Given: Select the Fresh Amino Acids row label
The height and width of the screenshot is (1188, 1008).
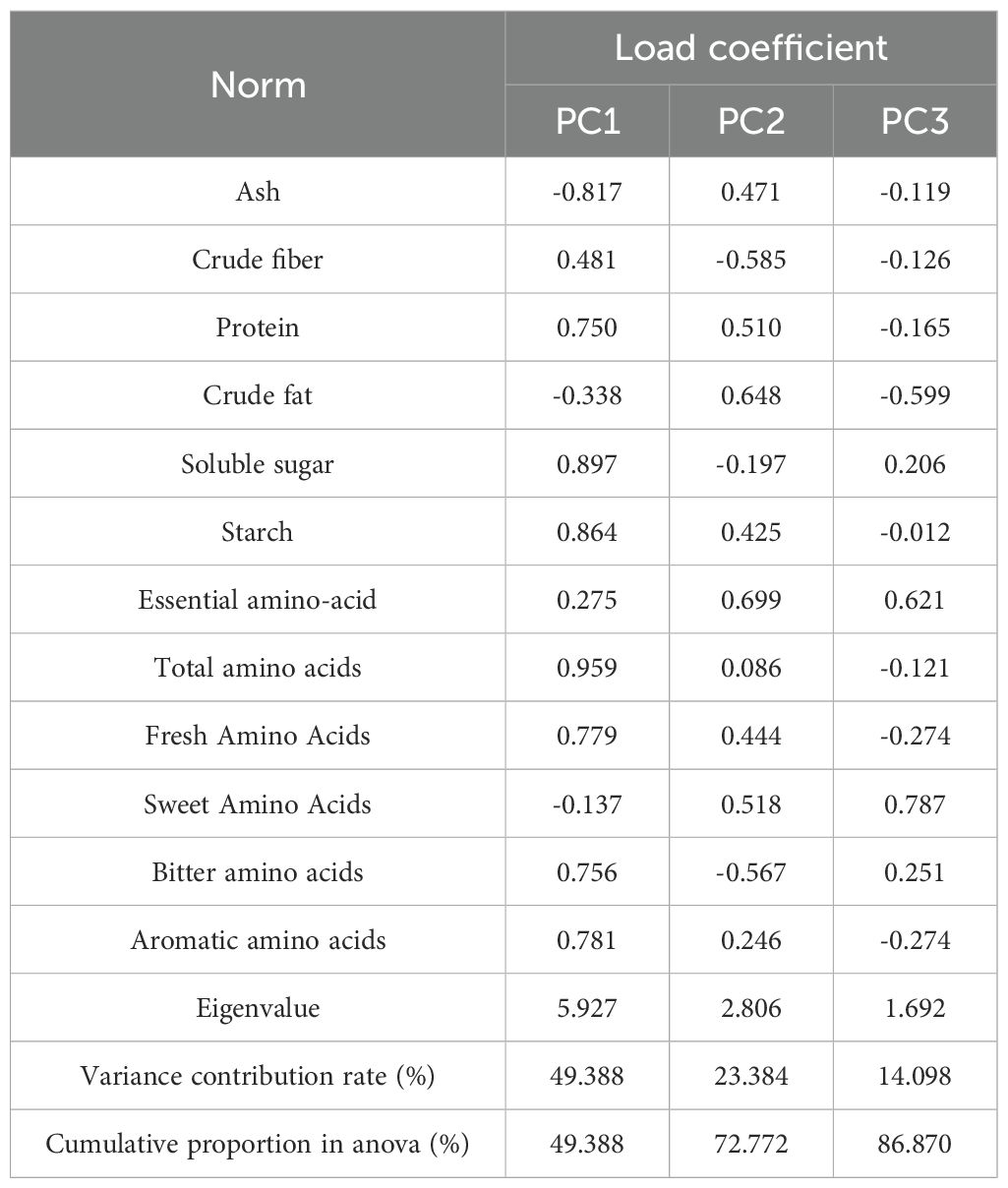Looking at the screenshot, I should (258, 736).
